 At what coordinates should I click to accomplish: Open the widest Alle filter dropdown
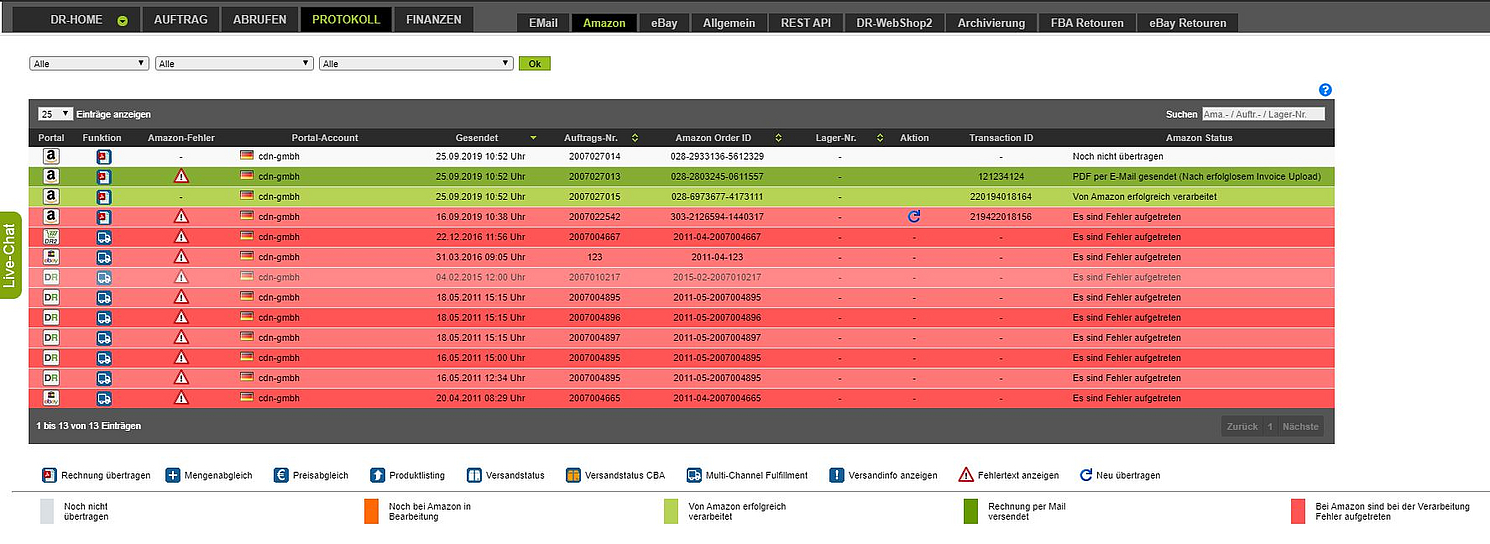(416, 63)
